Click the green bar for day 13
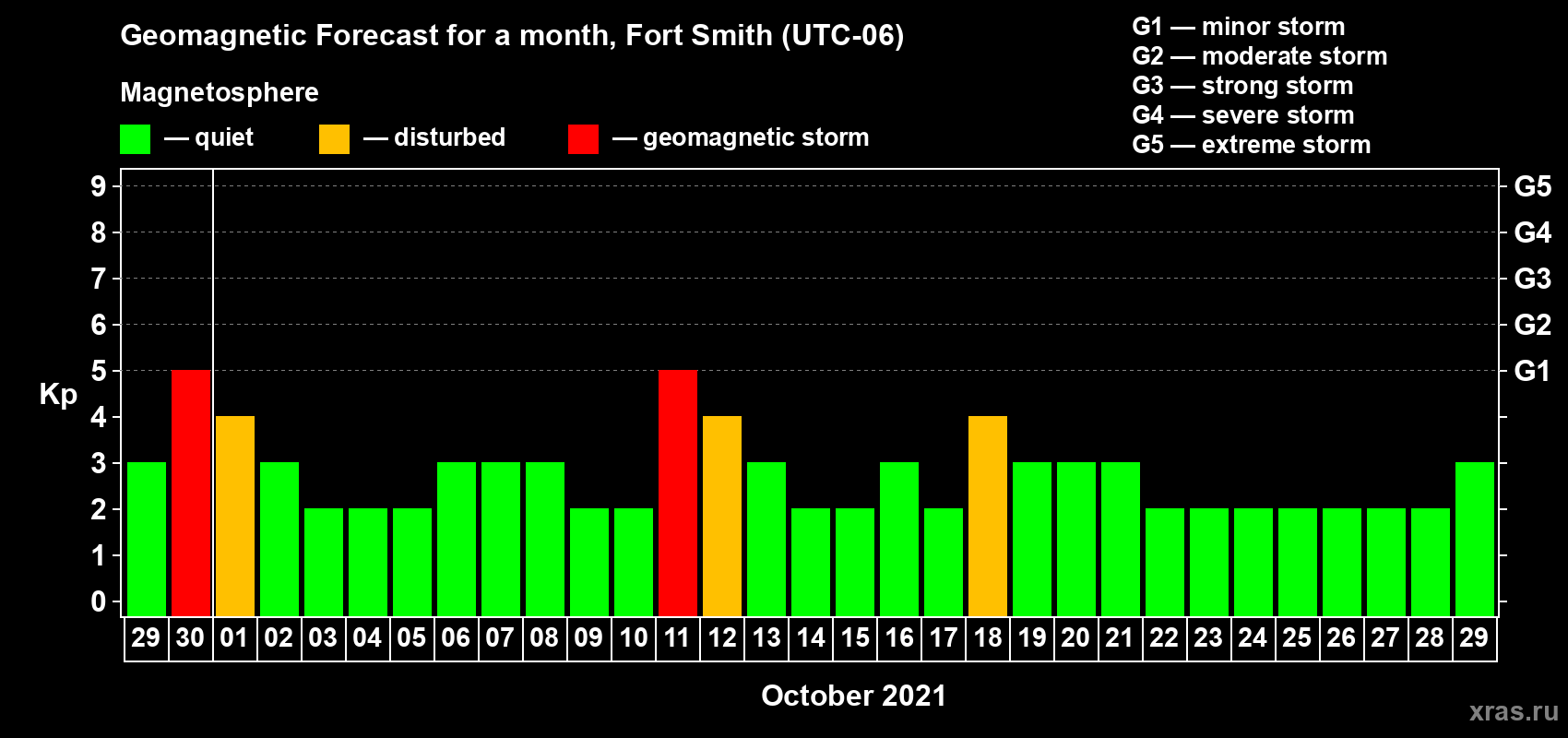1568x738 pixels. click(766, 540)
